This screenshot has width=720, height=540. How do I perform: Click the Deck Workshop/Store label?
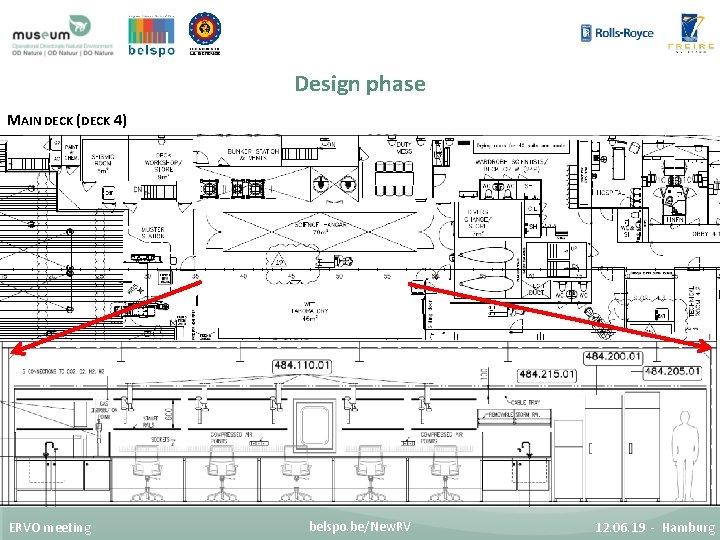[x=163, y=166]
